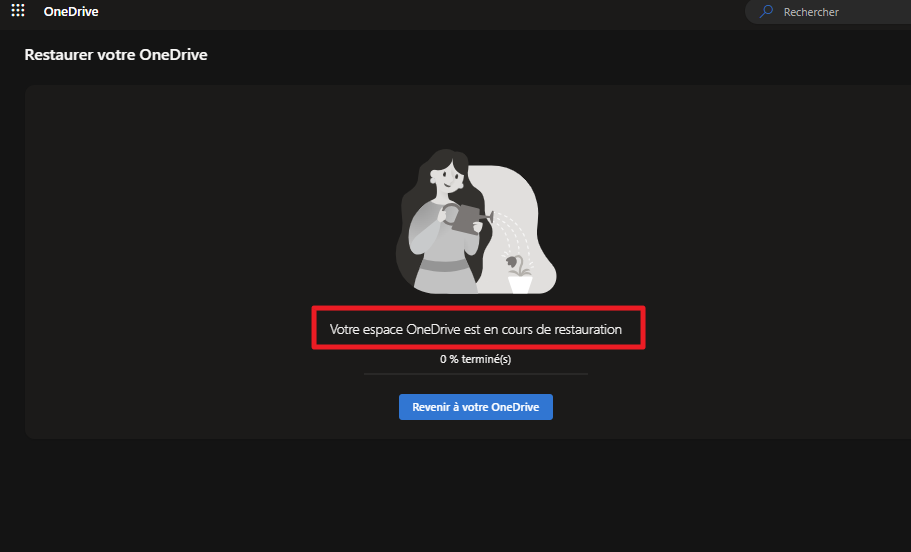Click 'Votre espace OneDrive est en cours de restauration' message
Viewport: 911px width, 552px height.
pos(476,329)
